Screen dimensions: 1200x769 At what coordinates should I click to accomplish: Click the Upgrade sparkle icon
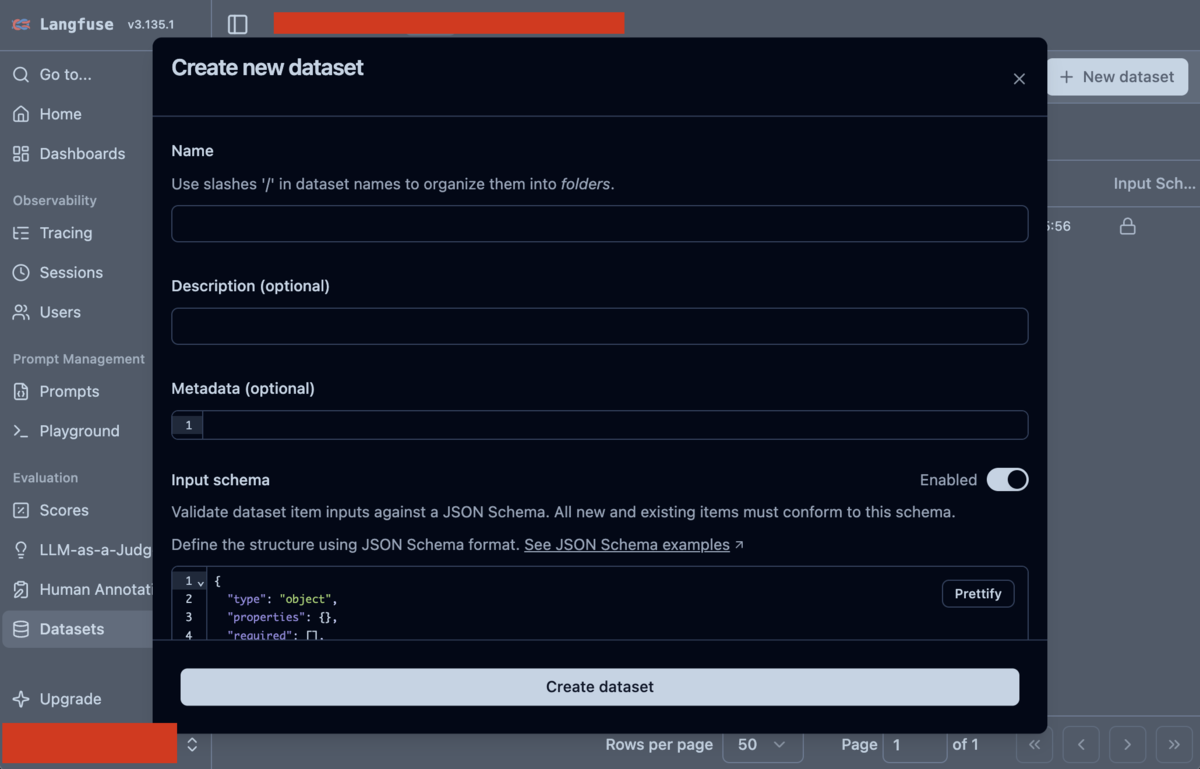click(x=21, y=699)
